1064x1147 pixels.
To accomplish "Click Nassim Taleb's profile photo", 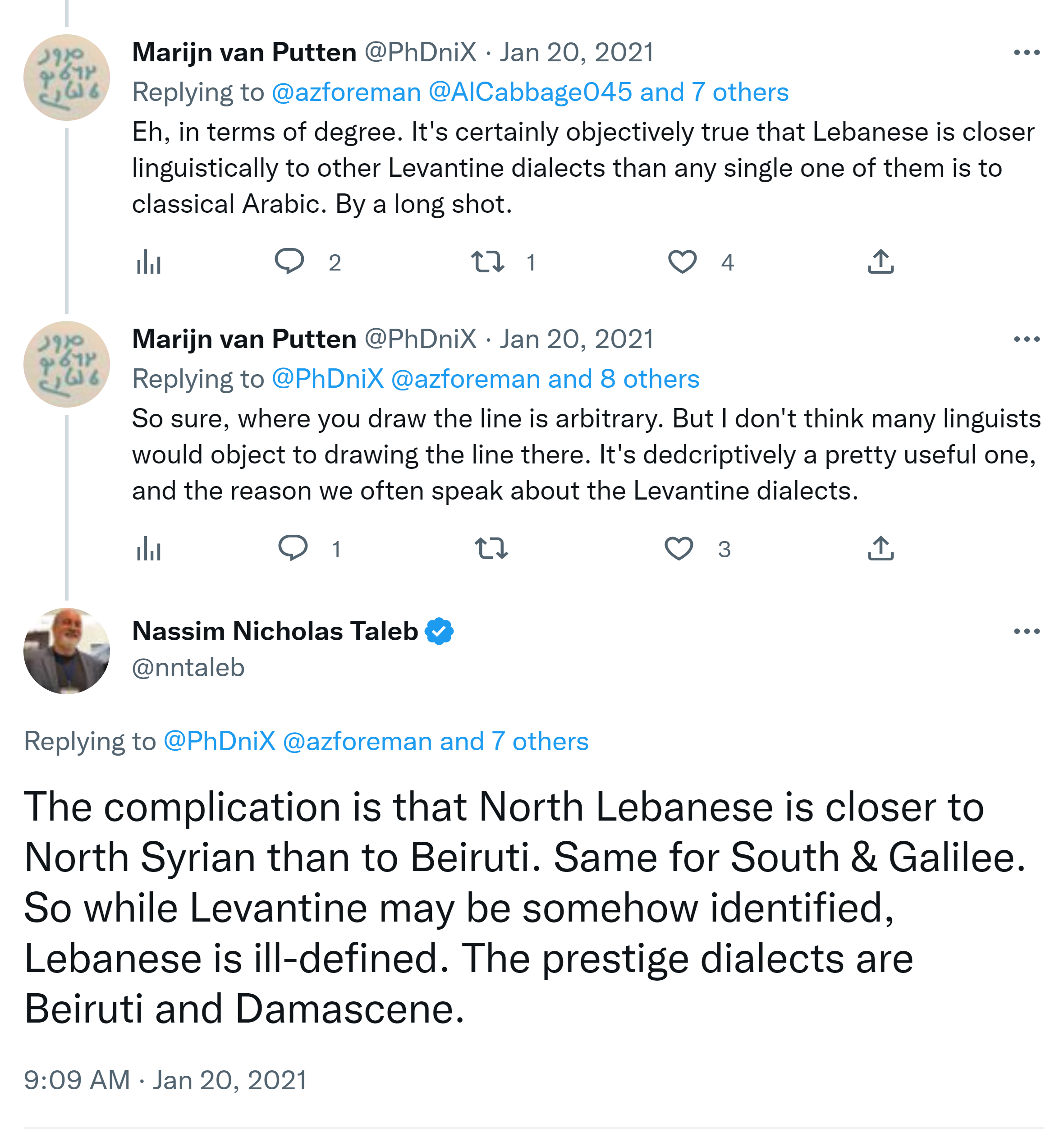I will [67, 651].
